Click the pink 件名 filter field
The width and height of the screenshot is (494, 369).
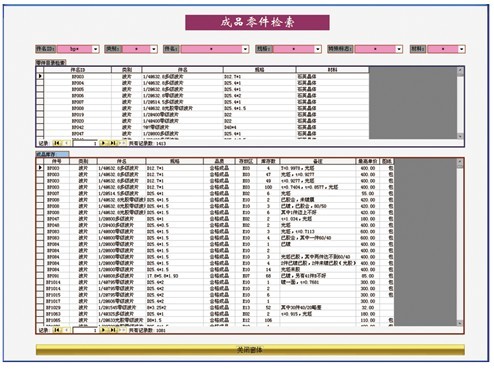(x=211, y=49)
